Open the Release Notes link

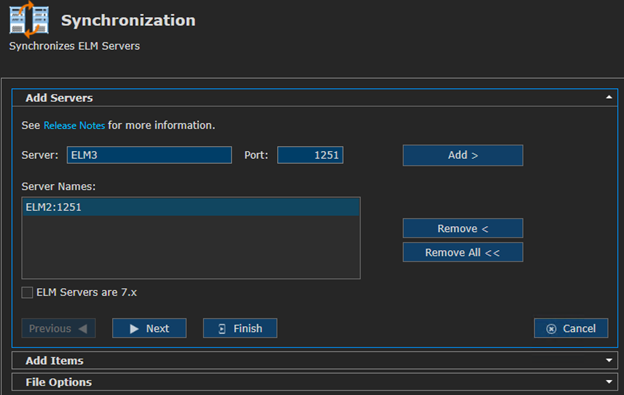point(74,125)
